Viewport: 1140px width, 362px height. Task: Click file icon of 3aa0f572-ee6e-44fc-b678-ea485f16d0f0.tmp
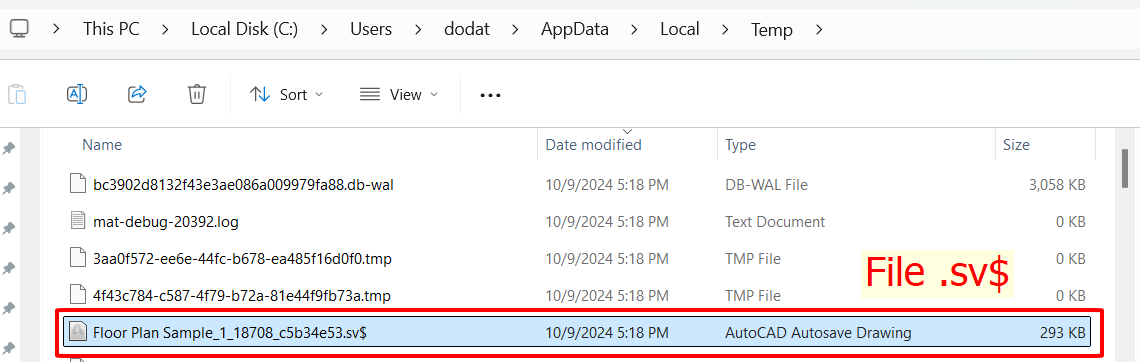(78, 258)
